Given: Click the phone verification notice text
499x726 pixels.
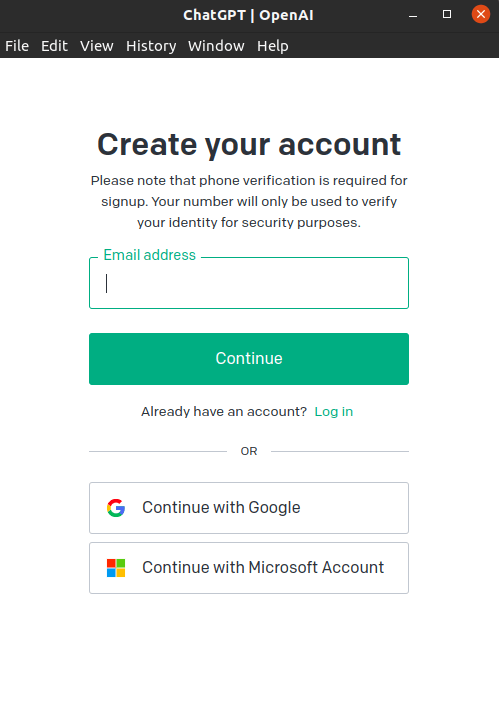Looking at the screenshot, I should (x=249, y=201).
